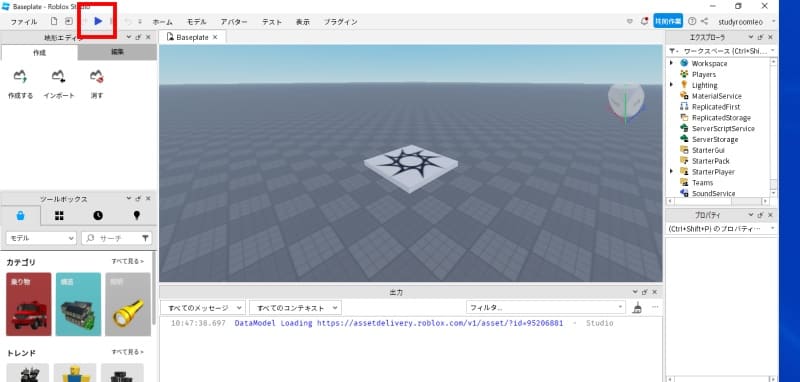
Task: Clear the output with the broom icon
Action: [637, 308]
